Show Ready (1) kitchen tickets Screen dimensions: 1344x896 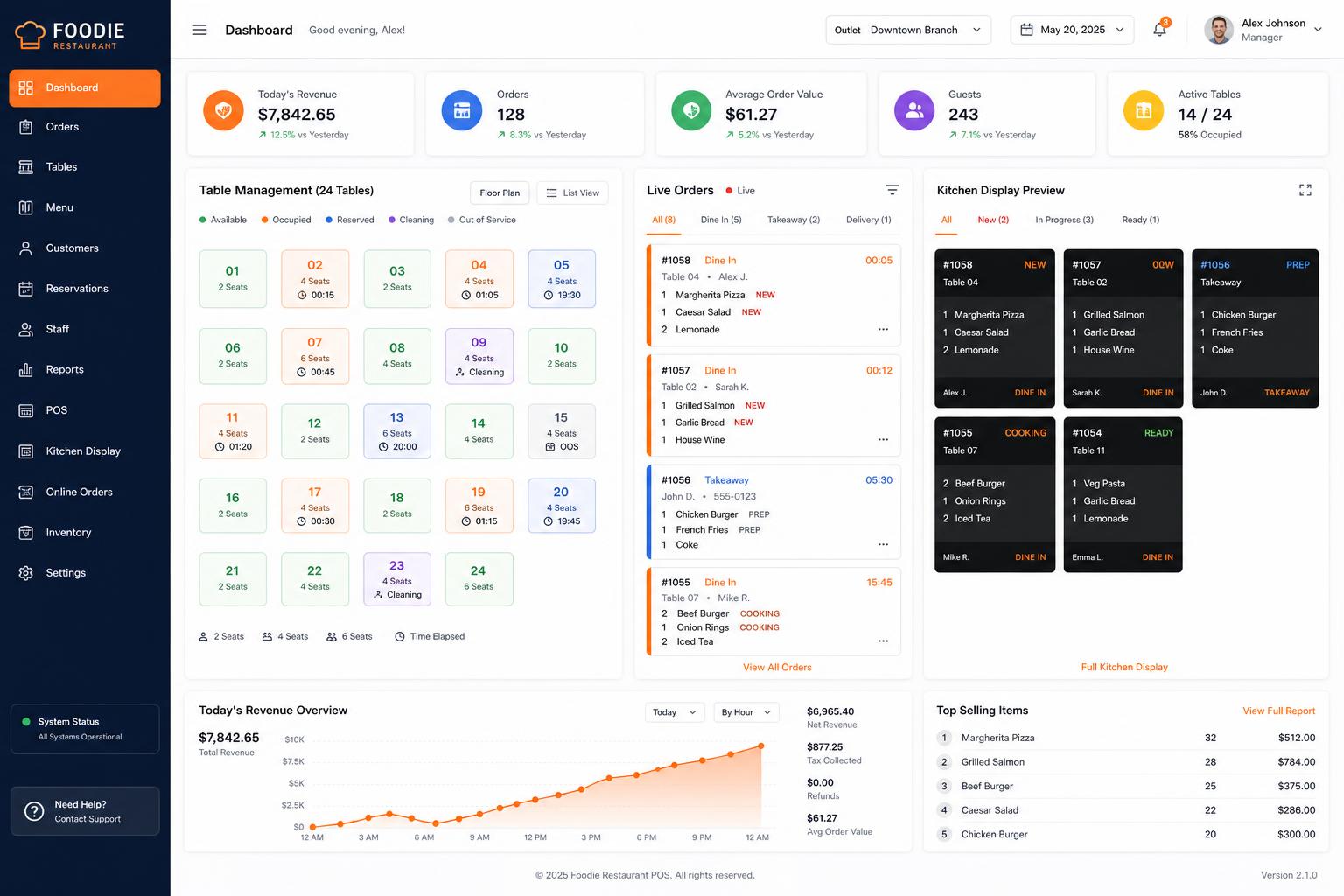pos(1141,220)
